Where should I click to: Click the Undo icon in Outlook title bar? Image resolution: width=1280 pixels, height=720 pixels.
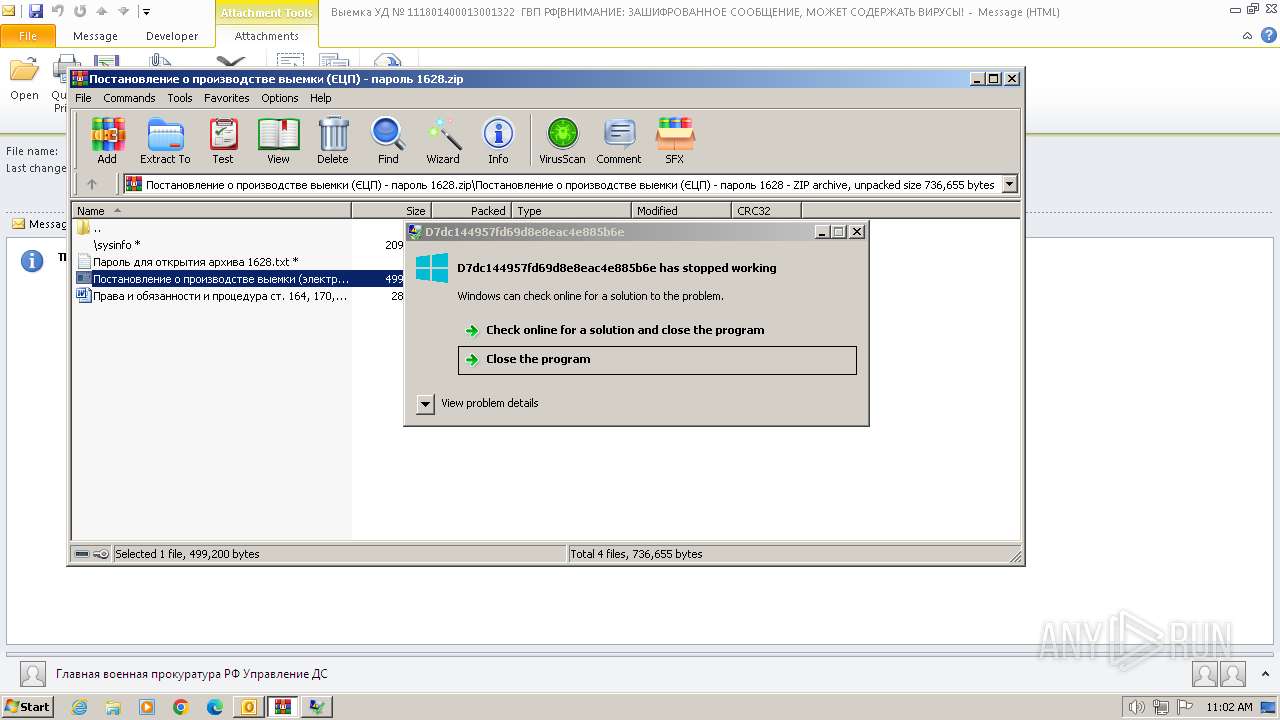point(58,11)
